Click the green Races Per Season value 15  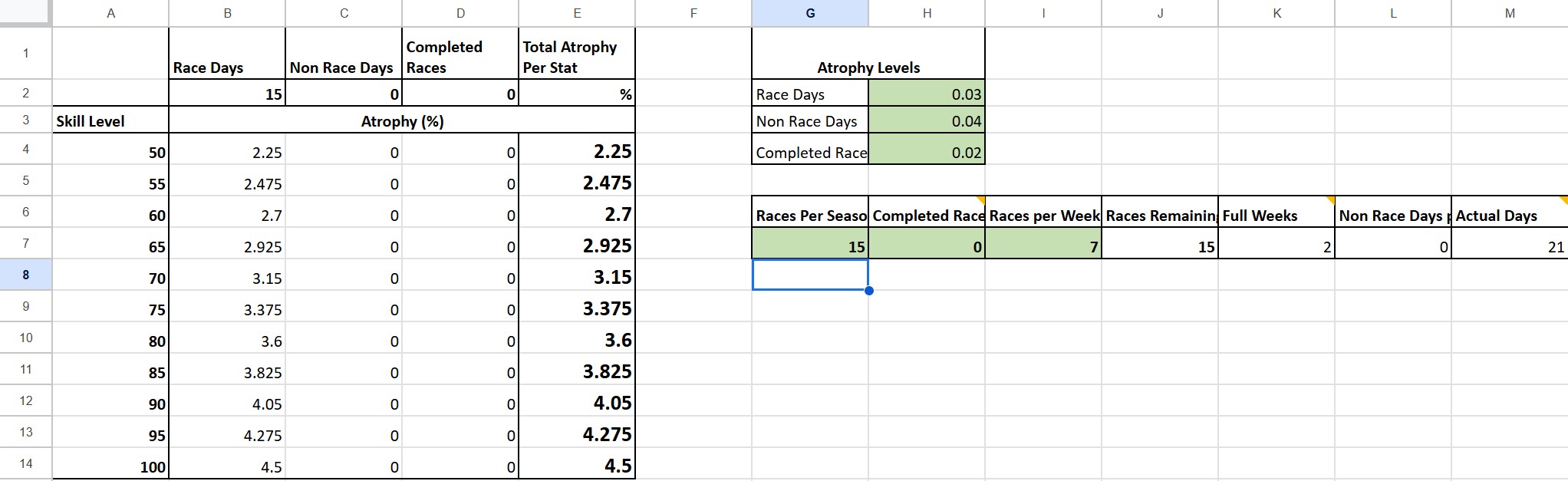810,244
